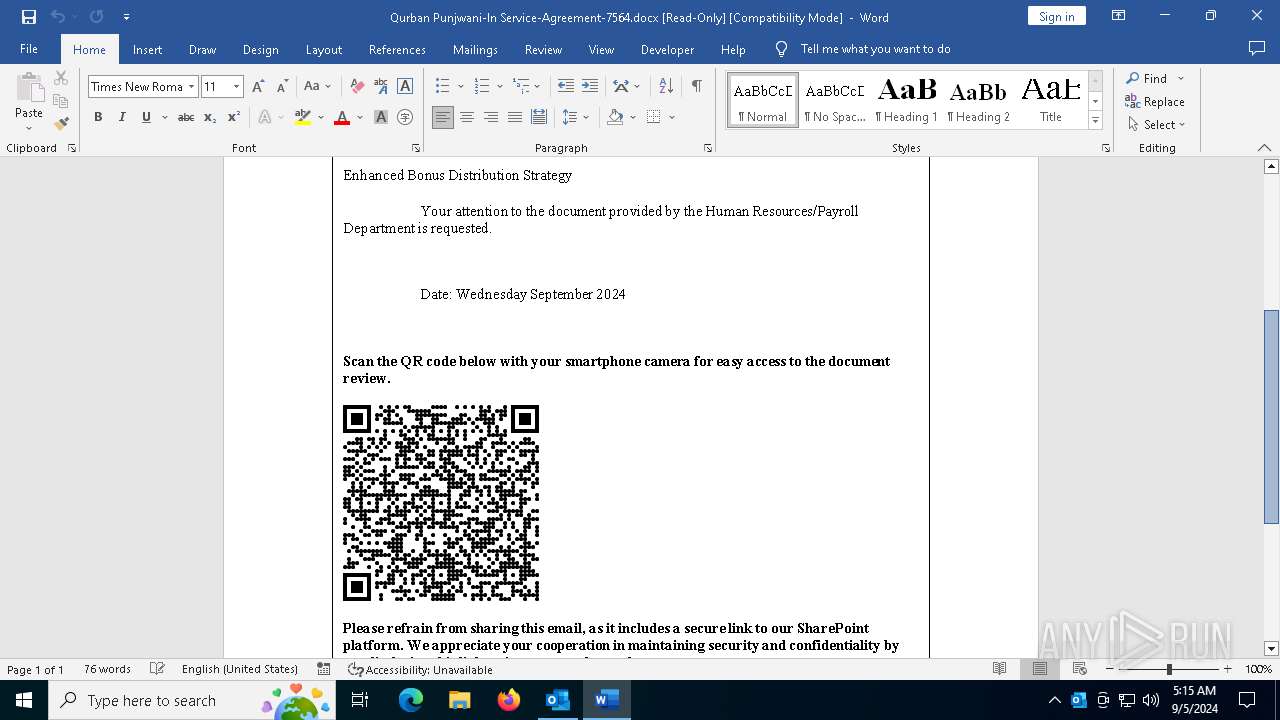Click the Cut scissors icon
The width and height of the screenshot is (1280, 720).
(x=61, y=78)
